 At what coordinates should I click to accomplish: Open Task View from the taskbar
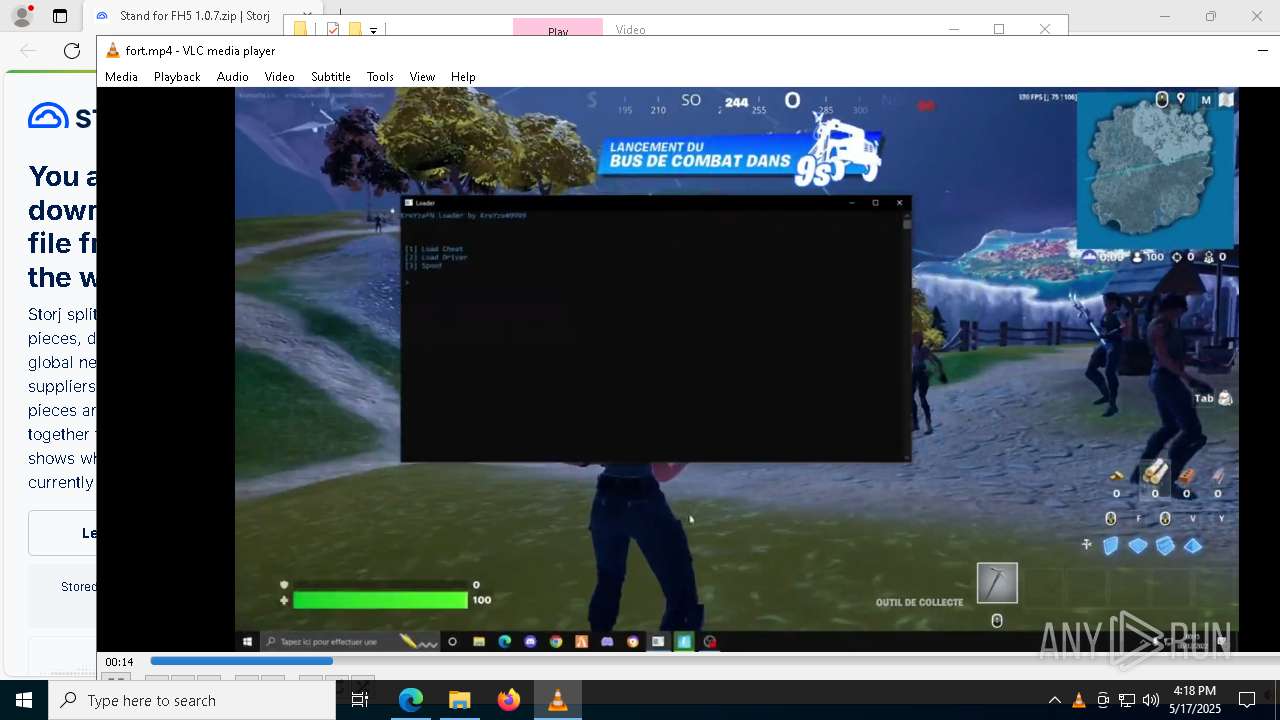click(x=360, y=700)
